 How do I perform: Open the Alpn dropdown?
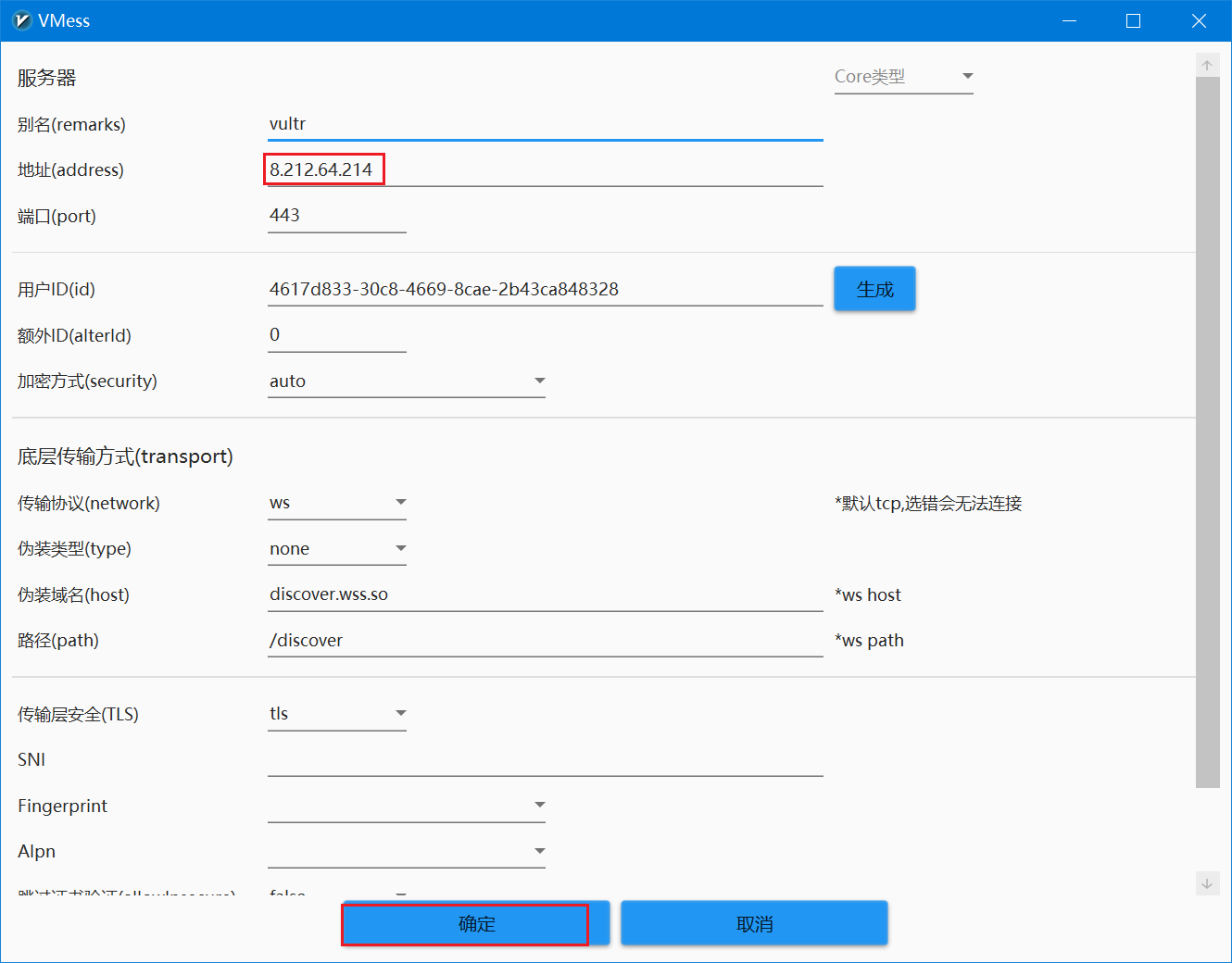(x=406, y=851)
